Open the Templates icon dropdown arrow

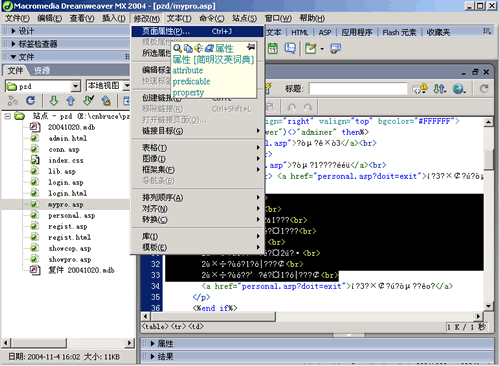click(322, 49)
